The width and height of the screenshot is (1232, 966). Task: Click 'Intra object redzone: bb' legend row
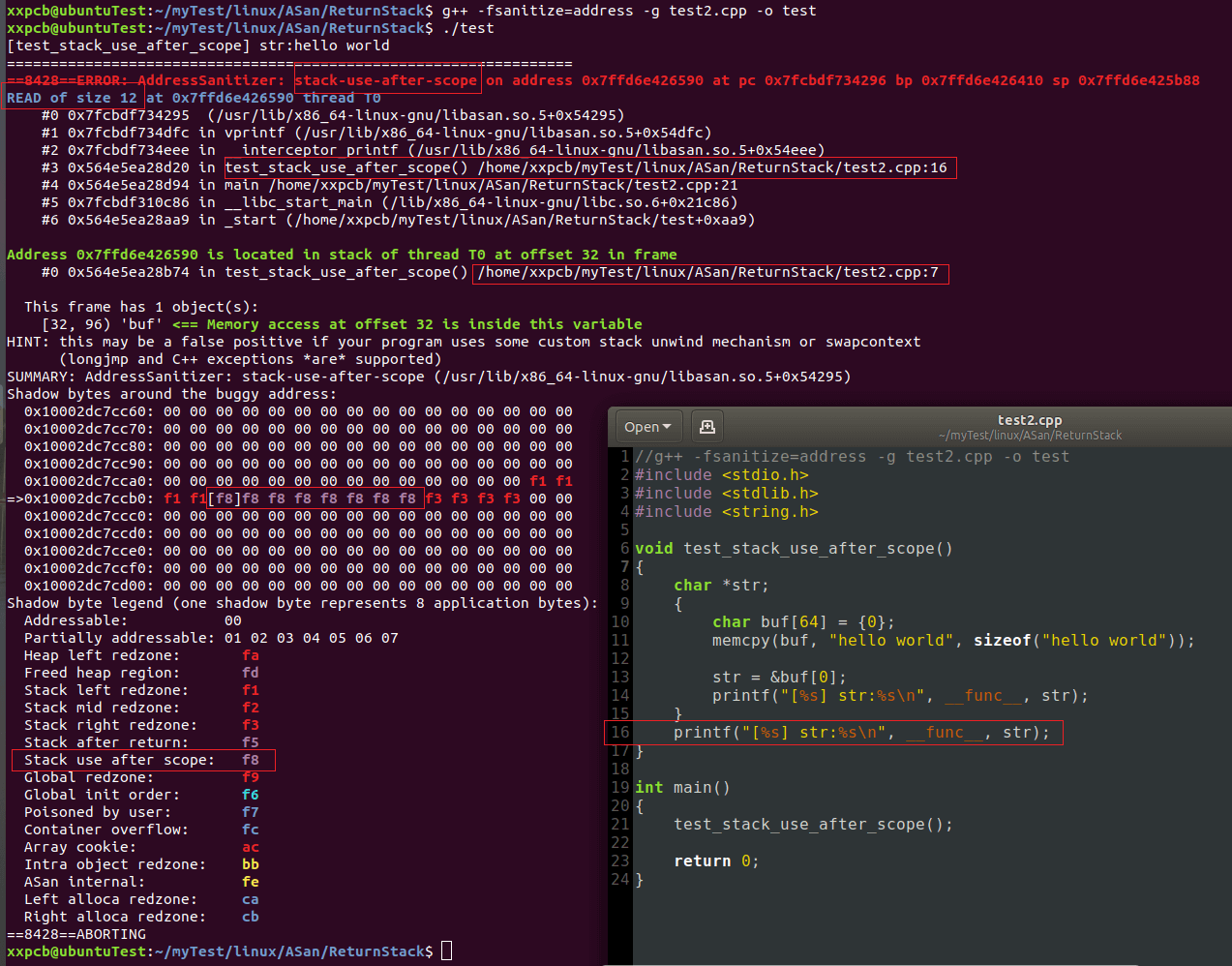(x=141, y=864)
